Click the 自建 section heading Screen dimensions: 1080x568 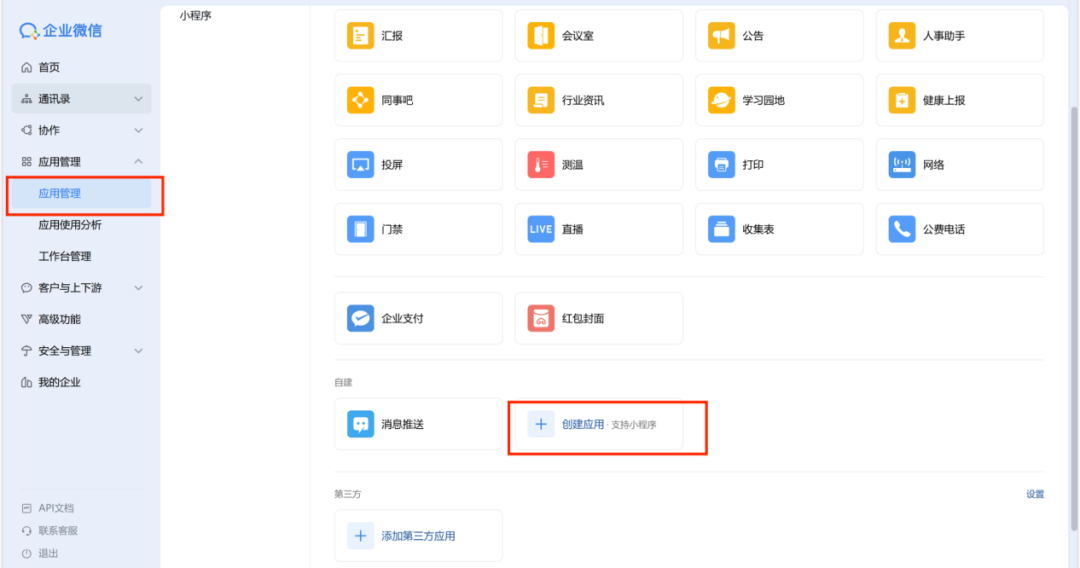(x=343, y=382)
